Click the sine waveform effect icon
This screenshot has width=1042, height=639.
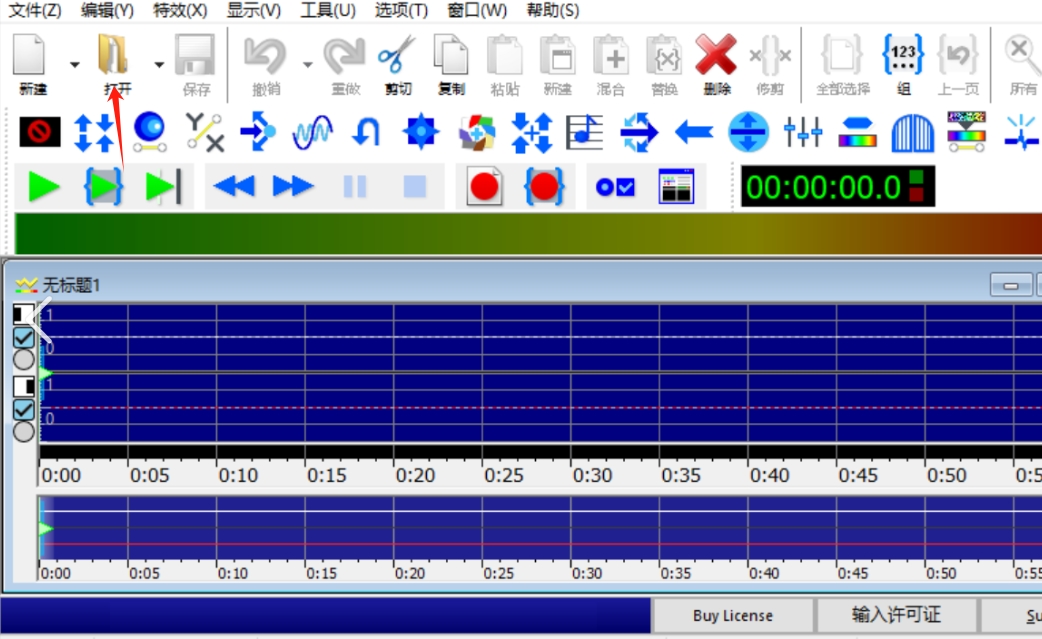click(312, 132)
